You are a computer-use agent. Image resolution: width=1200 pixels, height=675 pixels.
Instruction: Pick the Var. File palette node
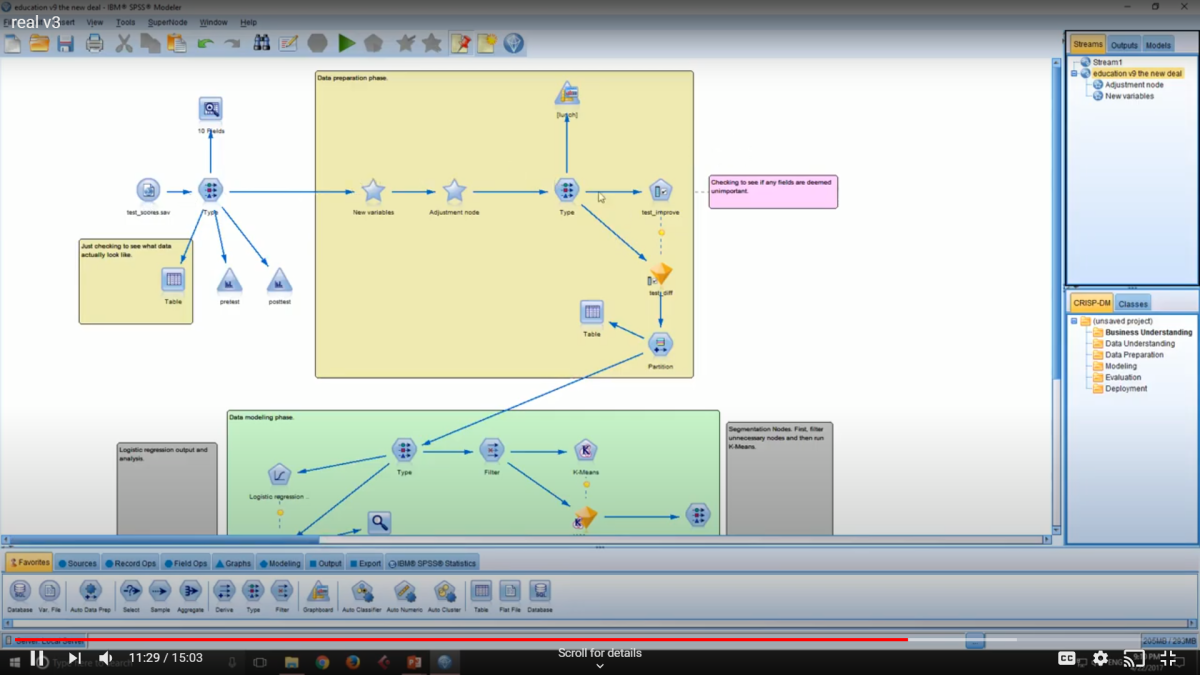click(49, 591)
